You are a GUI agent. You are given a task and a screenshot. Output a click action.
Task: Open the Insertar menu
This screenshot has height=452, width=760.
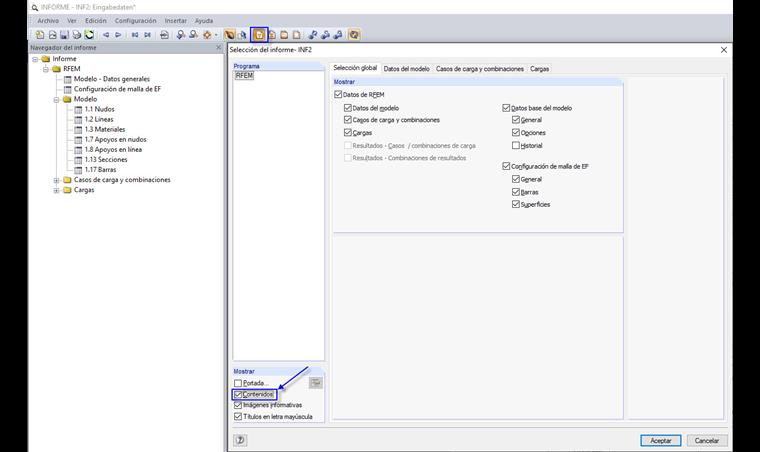pos(175,21)
